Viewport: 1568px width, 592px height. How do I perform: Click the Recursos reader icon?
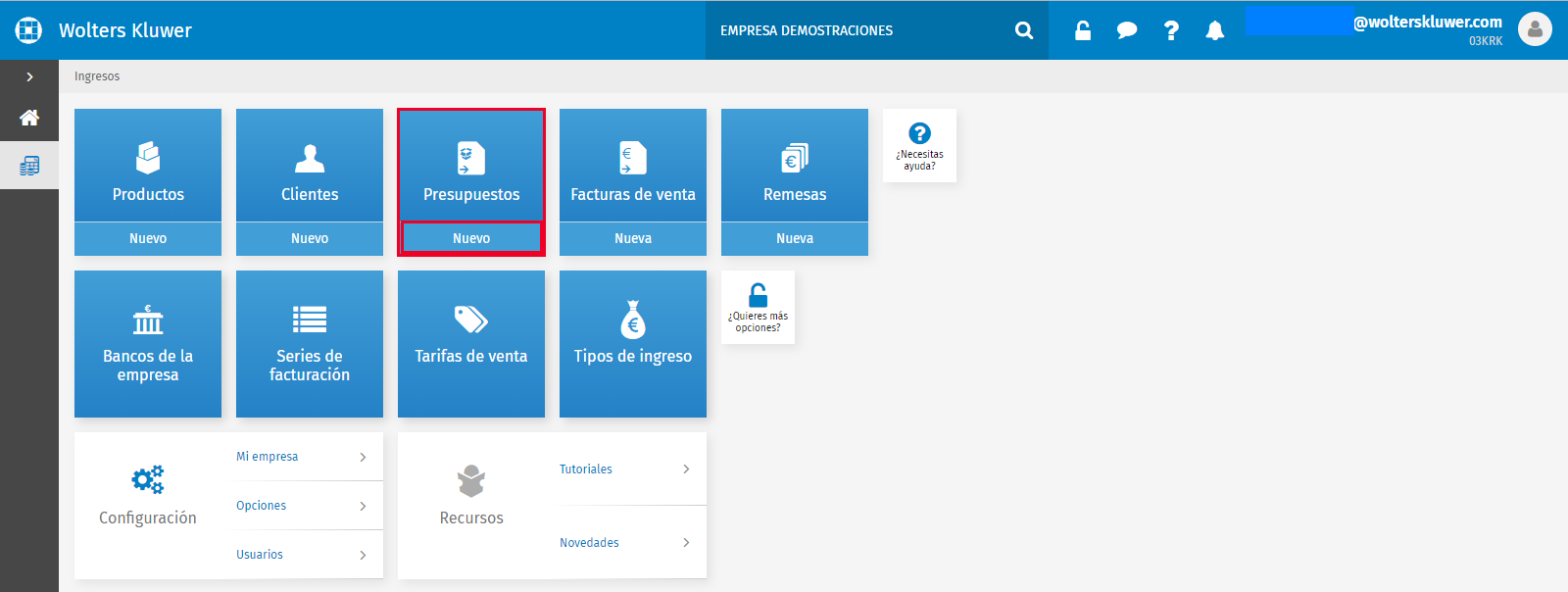(471, 480)
